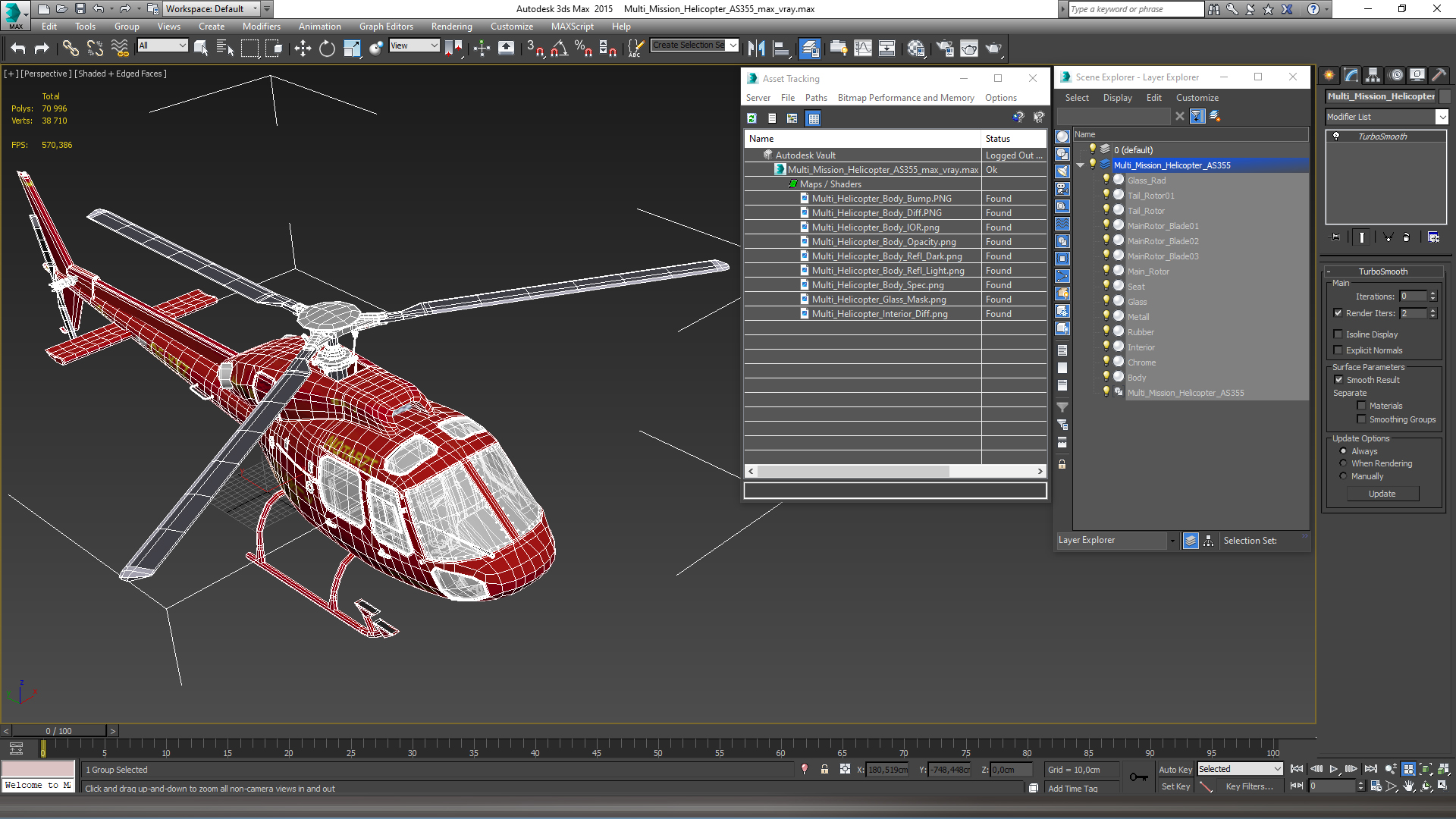Collapse the TurboSmooth rollout header
Image resolution: width=1456 pixels, height=819 pixels.
point(1382,271)
